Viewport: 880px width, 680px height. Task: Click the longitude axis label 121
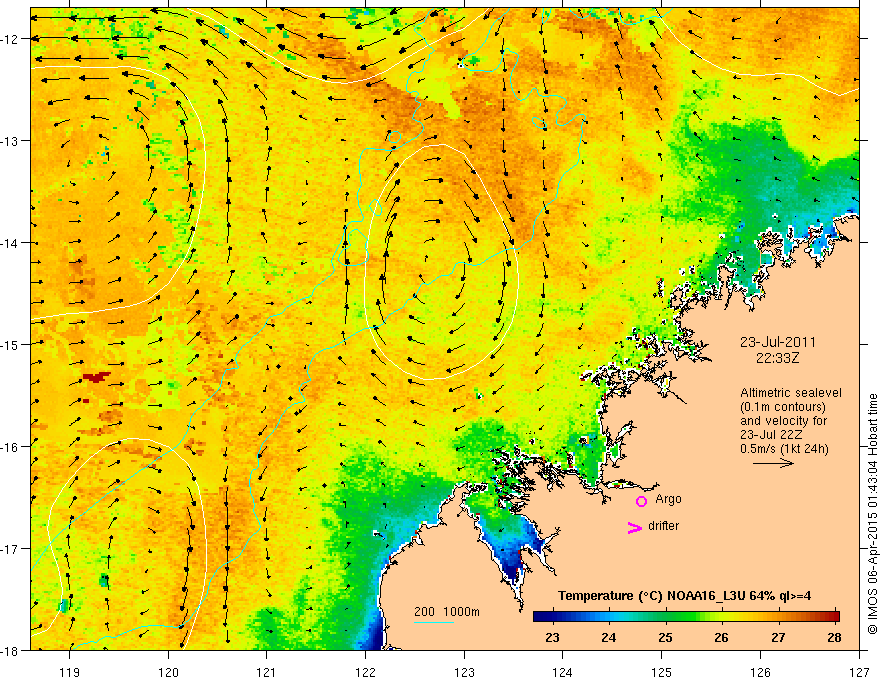coord(267,672)
